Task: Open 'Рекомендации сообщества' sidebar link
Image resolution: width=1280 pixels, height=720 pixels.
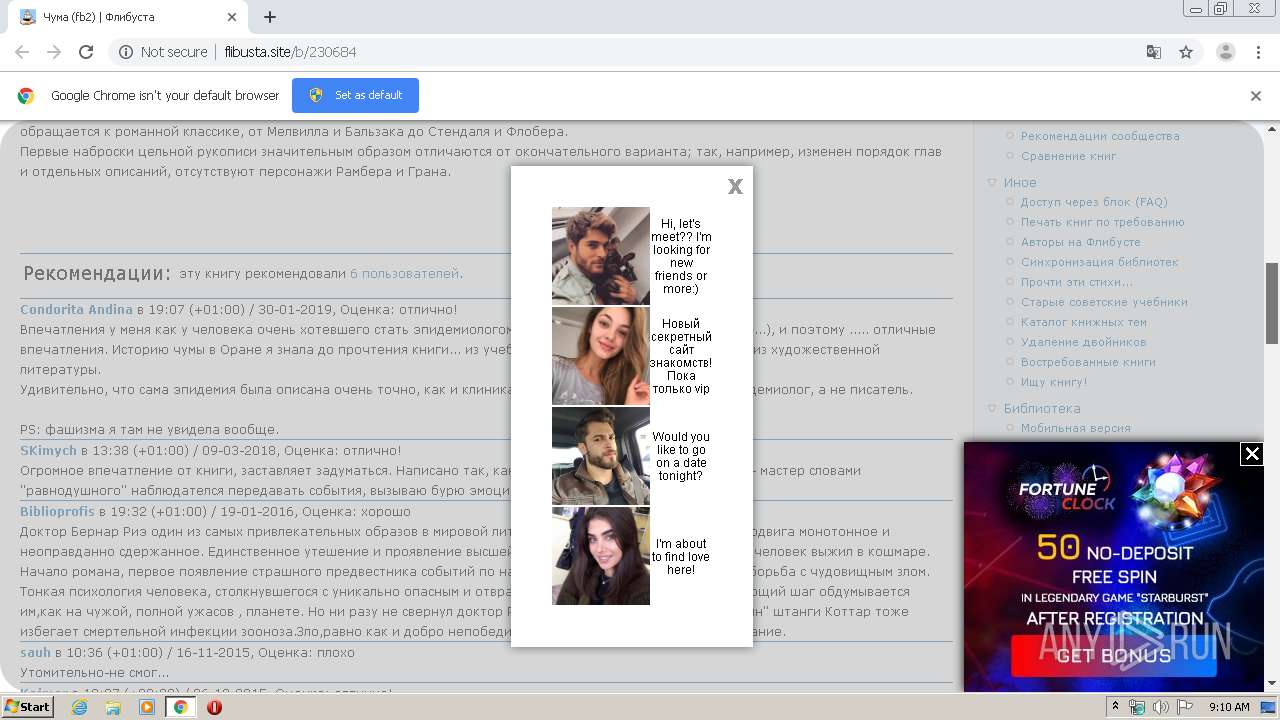Action: click(1100, 136)
